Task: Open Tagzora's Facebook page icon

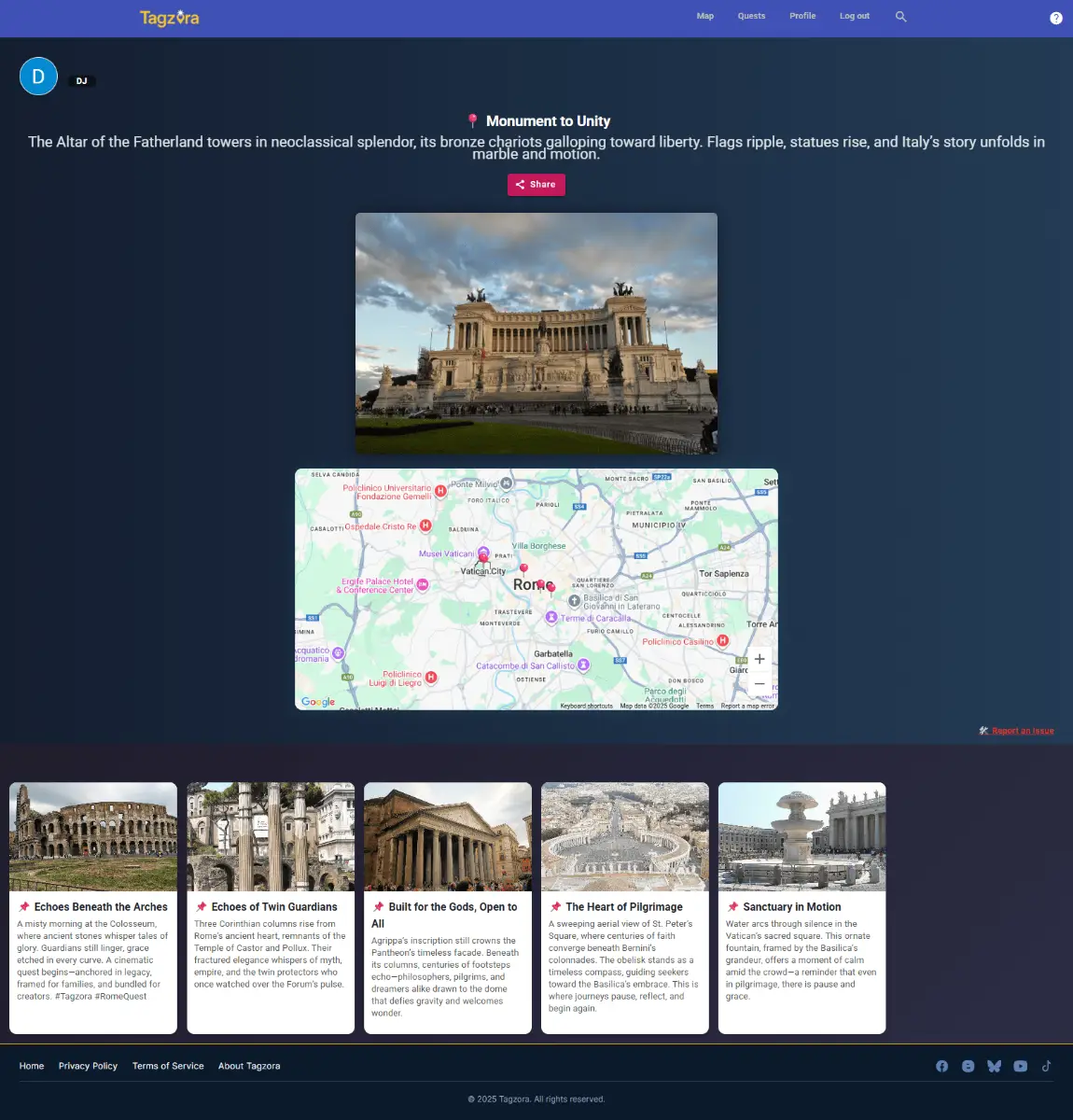Action: (941, 1066)
